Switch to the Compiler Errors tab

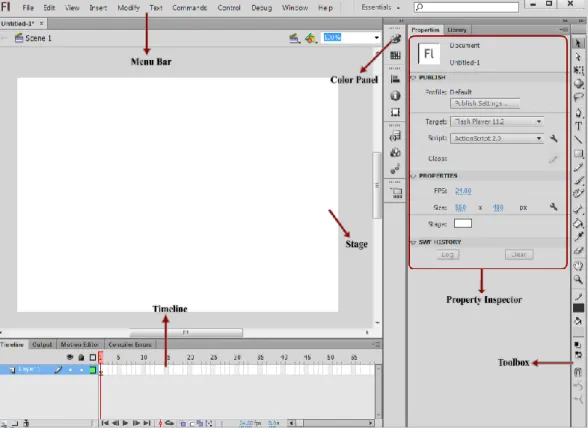pos(130,344)
